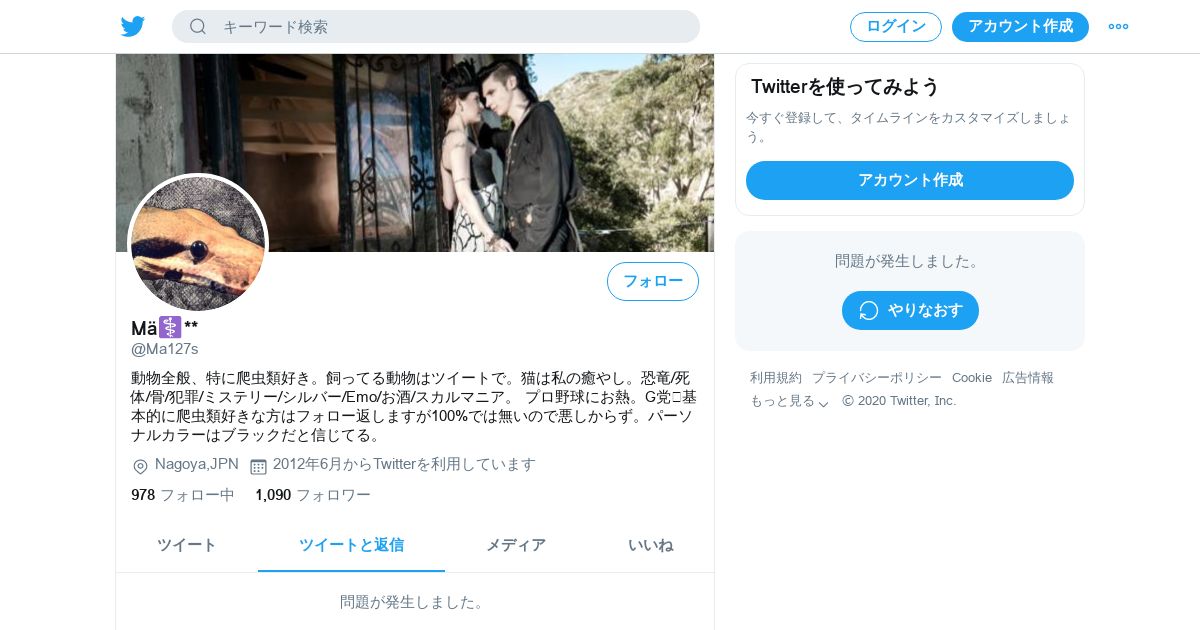The image size is (1200, 630).
Task: Open the プライバシーポリシー link
Action: [x=877, y=378]
